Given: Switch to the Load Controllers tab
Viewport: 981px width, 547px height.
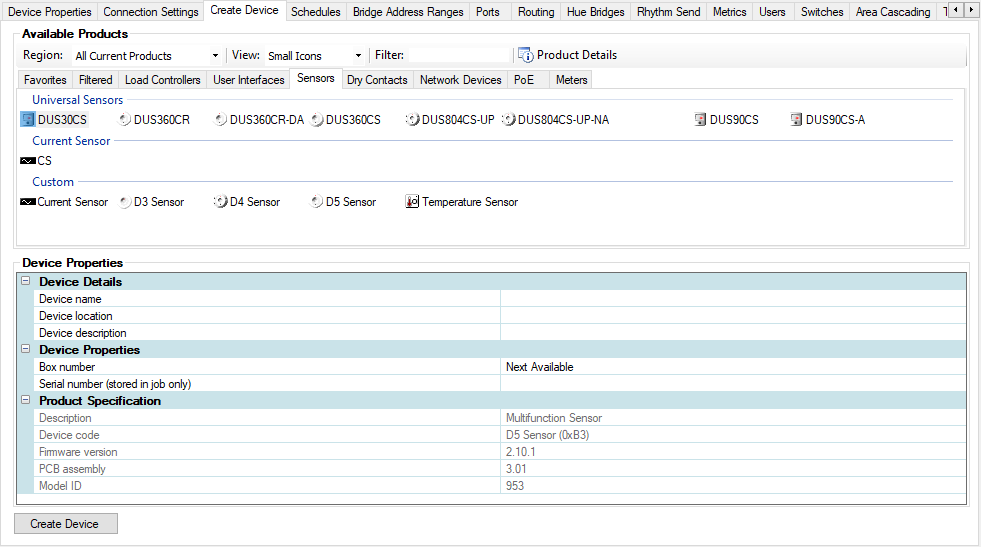Looking at the screenshot, I should (x=163, y=80).
